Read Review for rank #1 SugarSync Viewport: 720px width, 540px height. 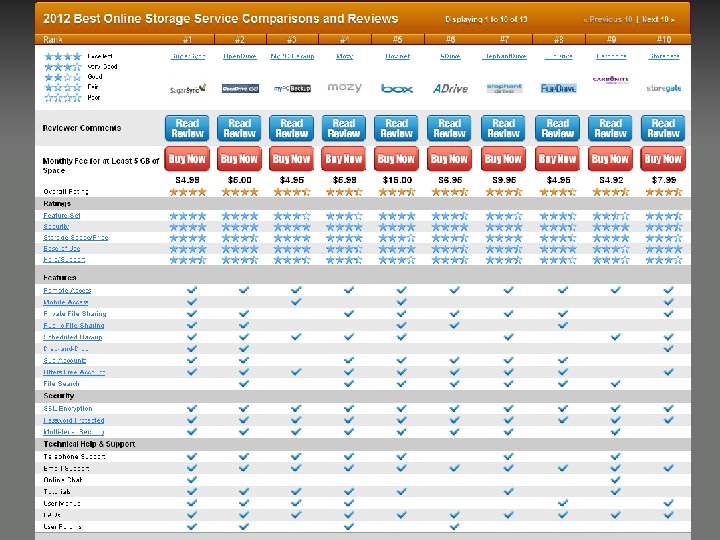point(187,128)
